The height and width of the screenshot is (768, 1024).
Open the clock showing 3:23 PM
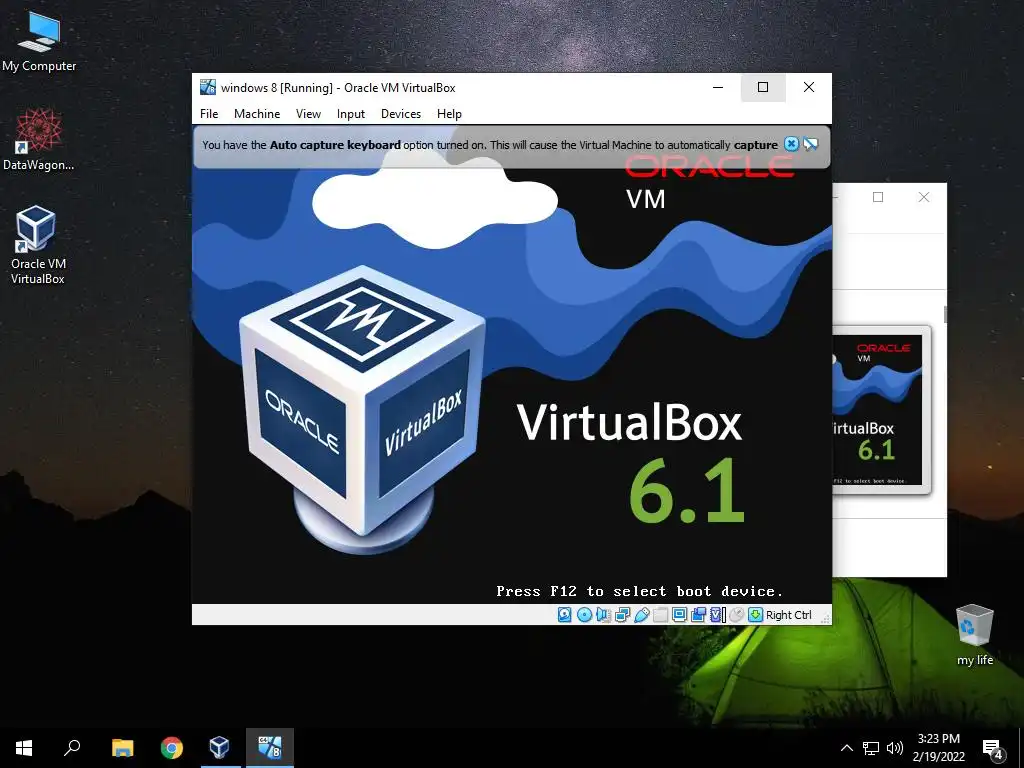[938, 748]
